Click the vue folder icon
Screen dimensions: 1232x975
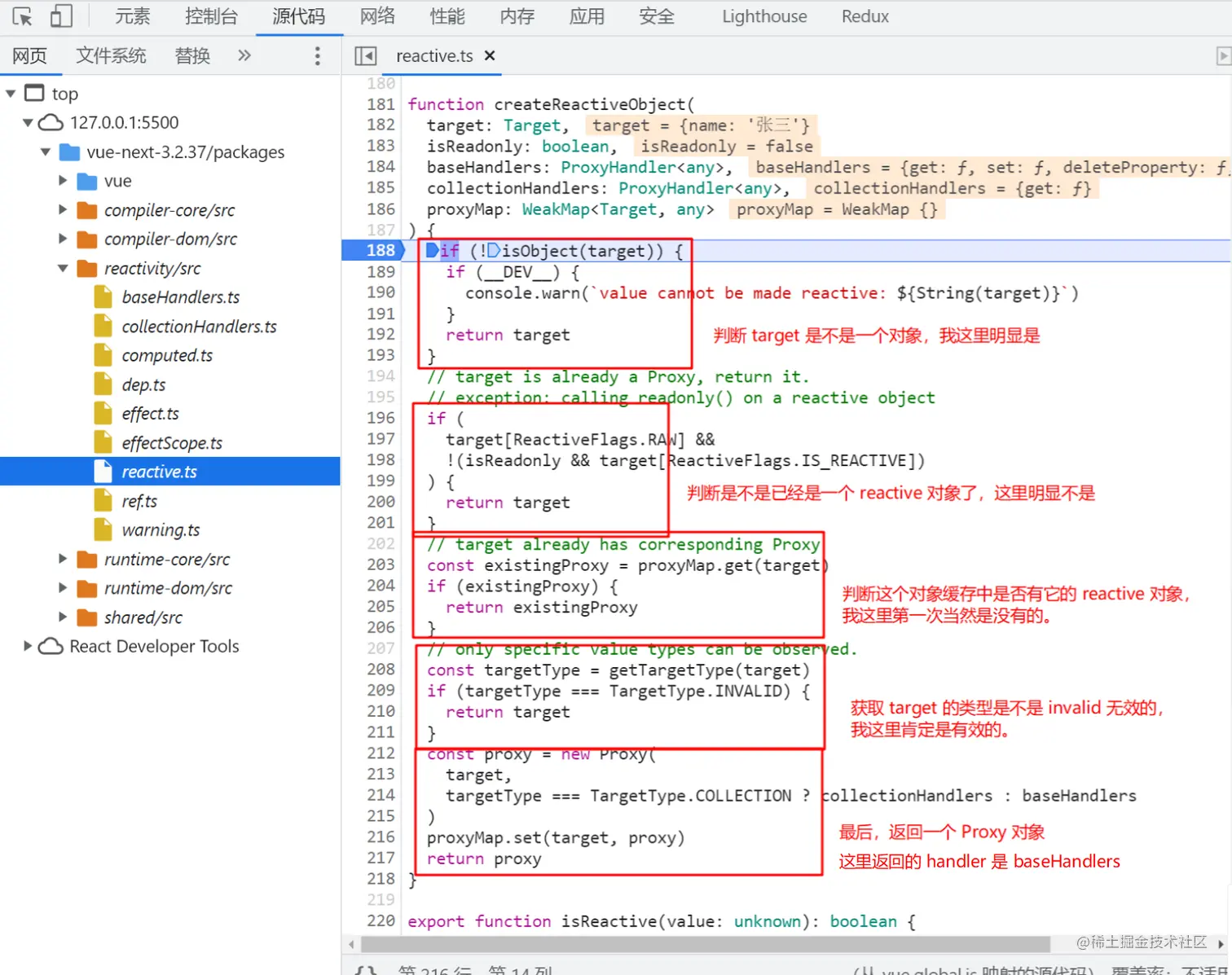tap(86, 181)
